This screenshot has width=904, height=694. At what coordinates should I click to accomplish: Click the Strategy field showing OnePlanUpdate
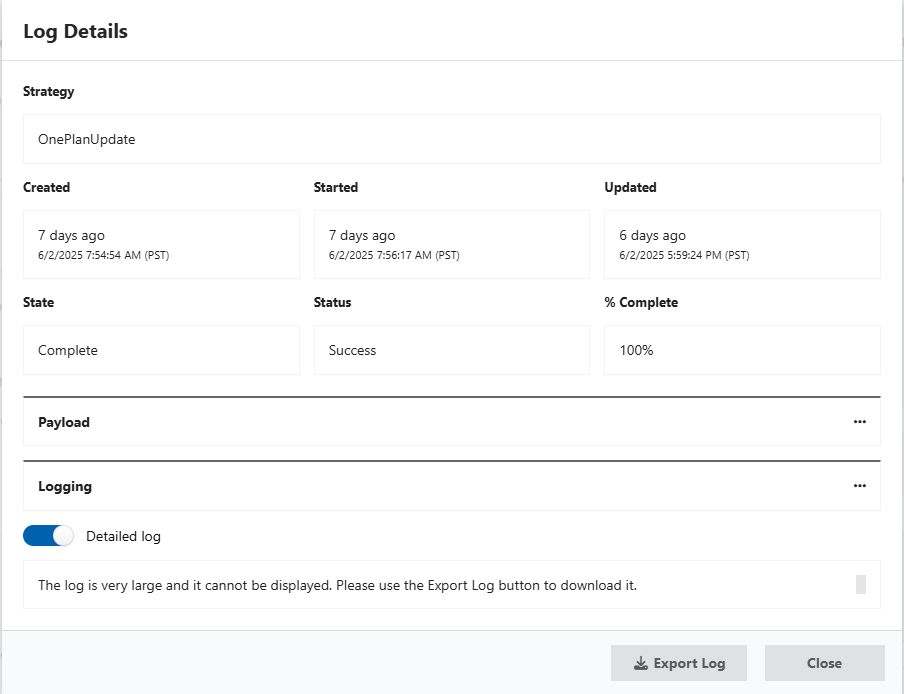pos(451,139)
